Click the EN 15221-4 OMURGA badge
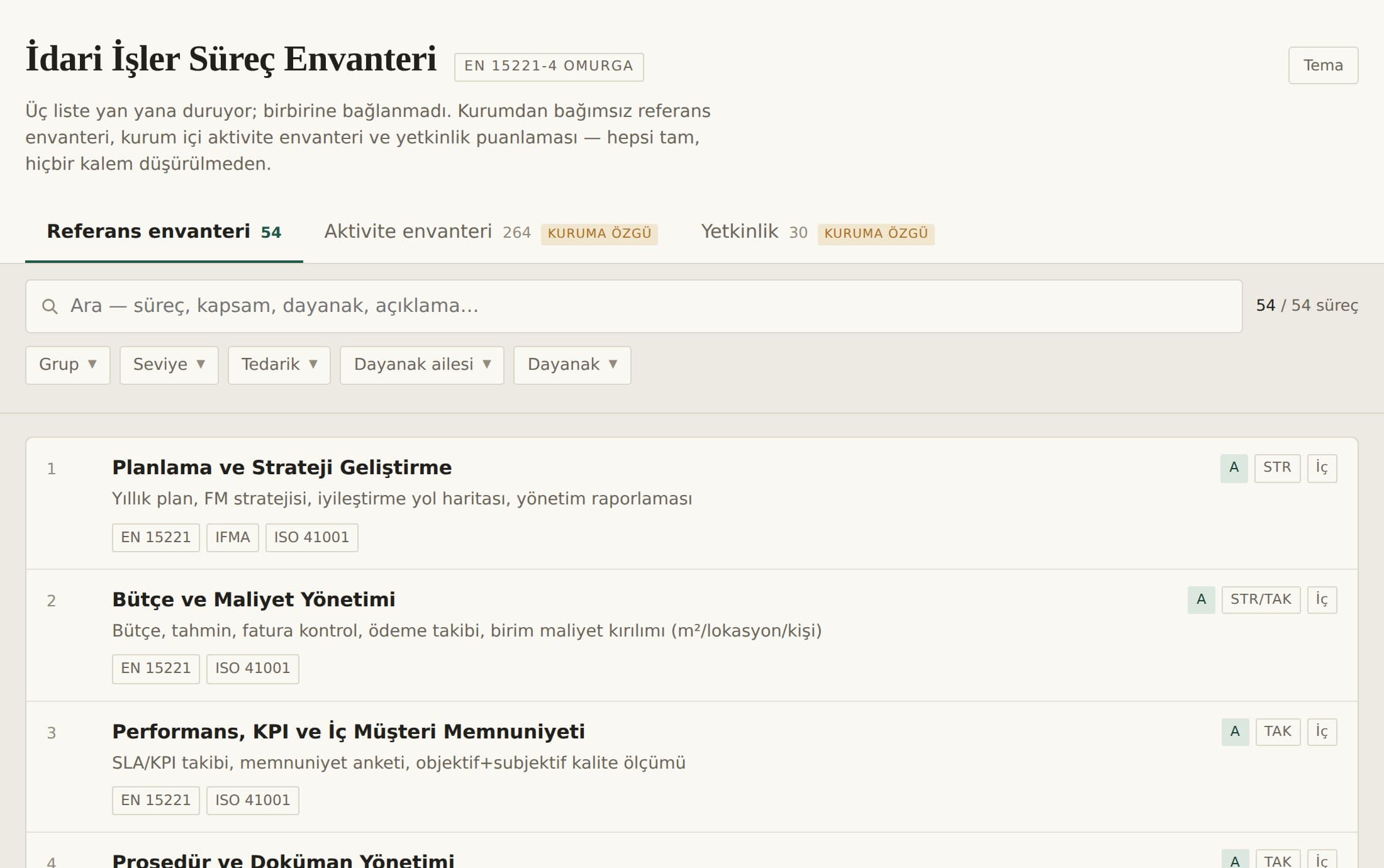Viewport: 1384px width, 868px height. pyautogui.click(x=549, y=67)
